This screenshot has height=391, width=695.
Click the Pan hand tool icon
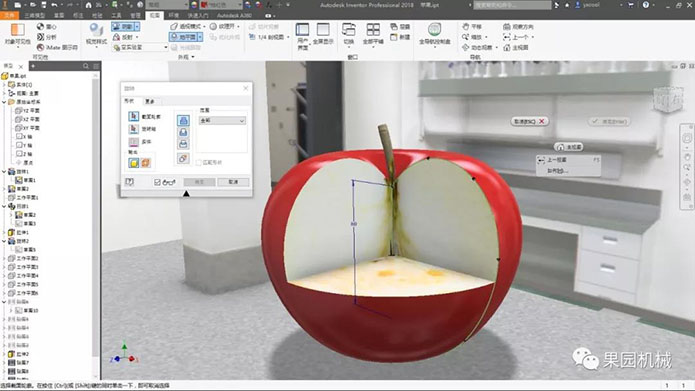pos(466,27)
